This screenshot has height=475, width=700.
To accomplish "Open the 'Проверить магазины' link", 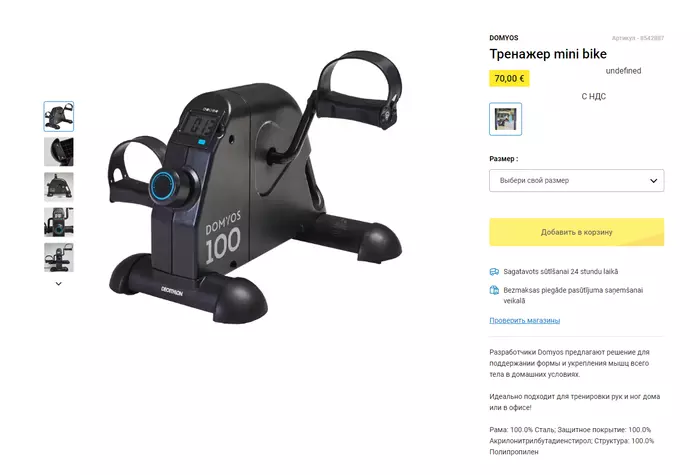I will click(x=525, y=321).
